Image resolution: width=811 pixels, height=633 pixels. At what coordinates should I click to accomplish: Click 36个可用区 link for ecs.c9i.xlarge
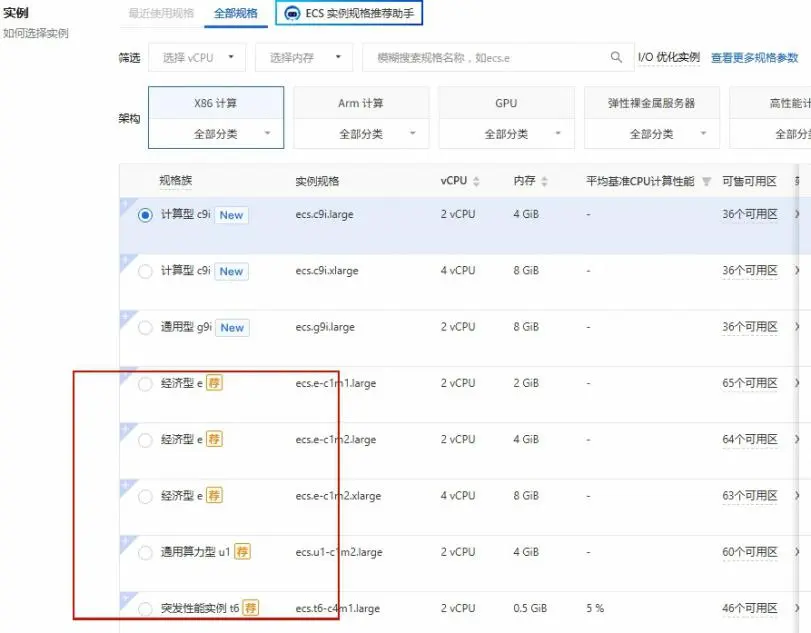pyautogui.click(x=750, y=270)
